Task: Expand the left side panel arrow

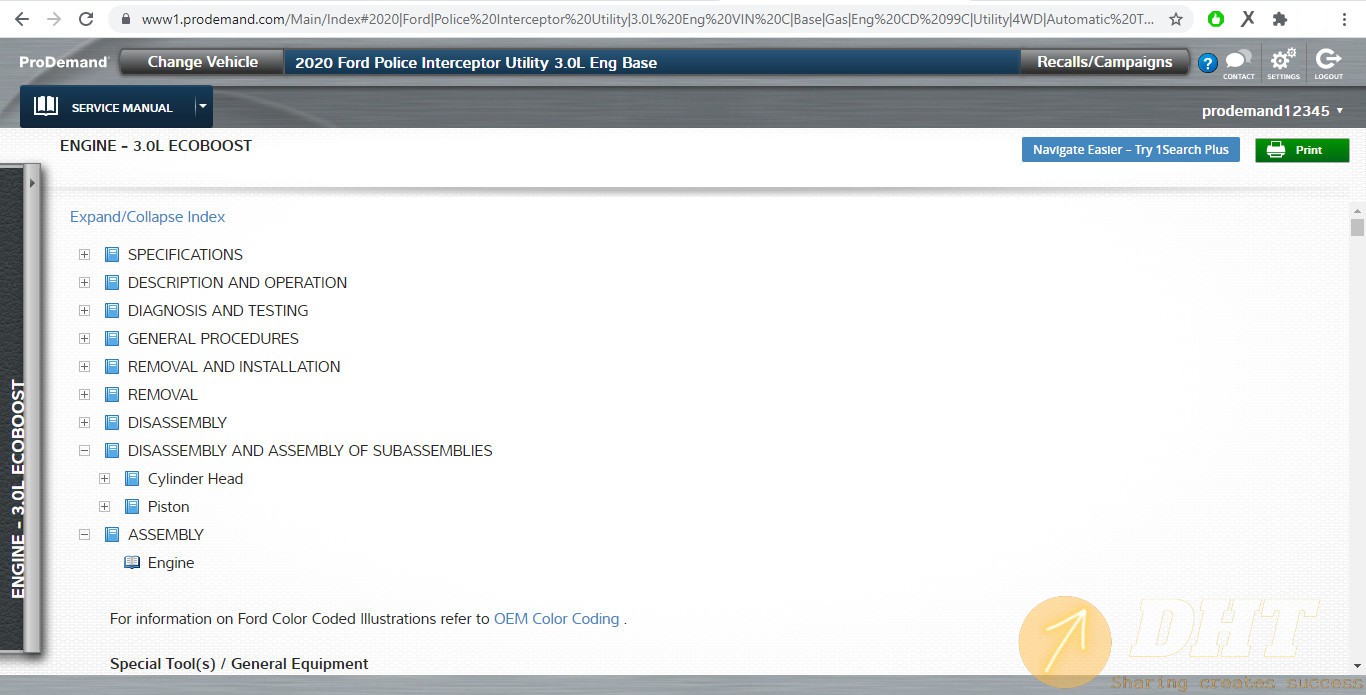Action: (x=32, y=183)
